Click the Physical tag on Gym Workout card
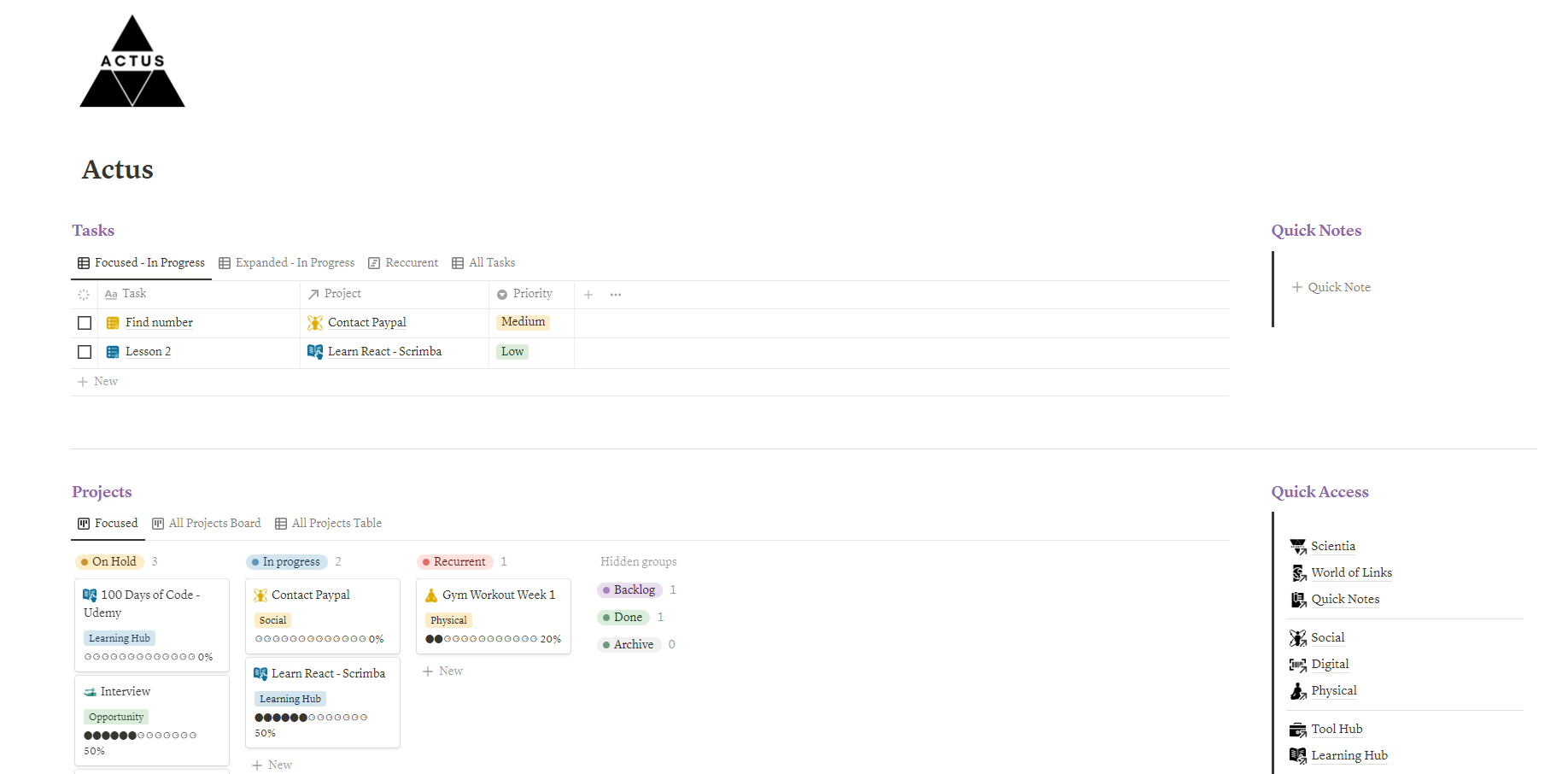Viewport: 1568px width, 774px height. click(448, 621)
